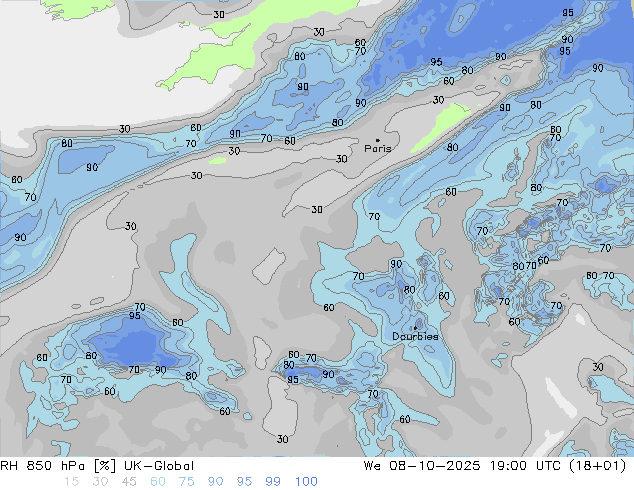Click the Paris city label
This screenshot has width=634, height=490.
[x=378, y=148]
